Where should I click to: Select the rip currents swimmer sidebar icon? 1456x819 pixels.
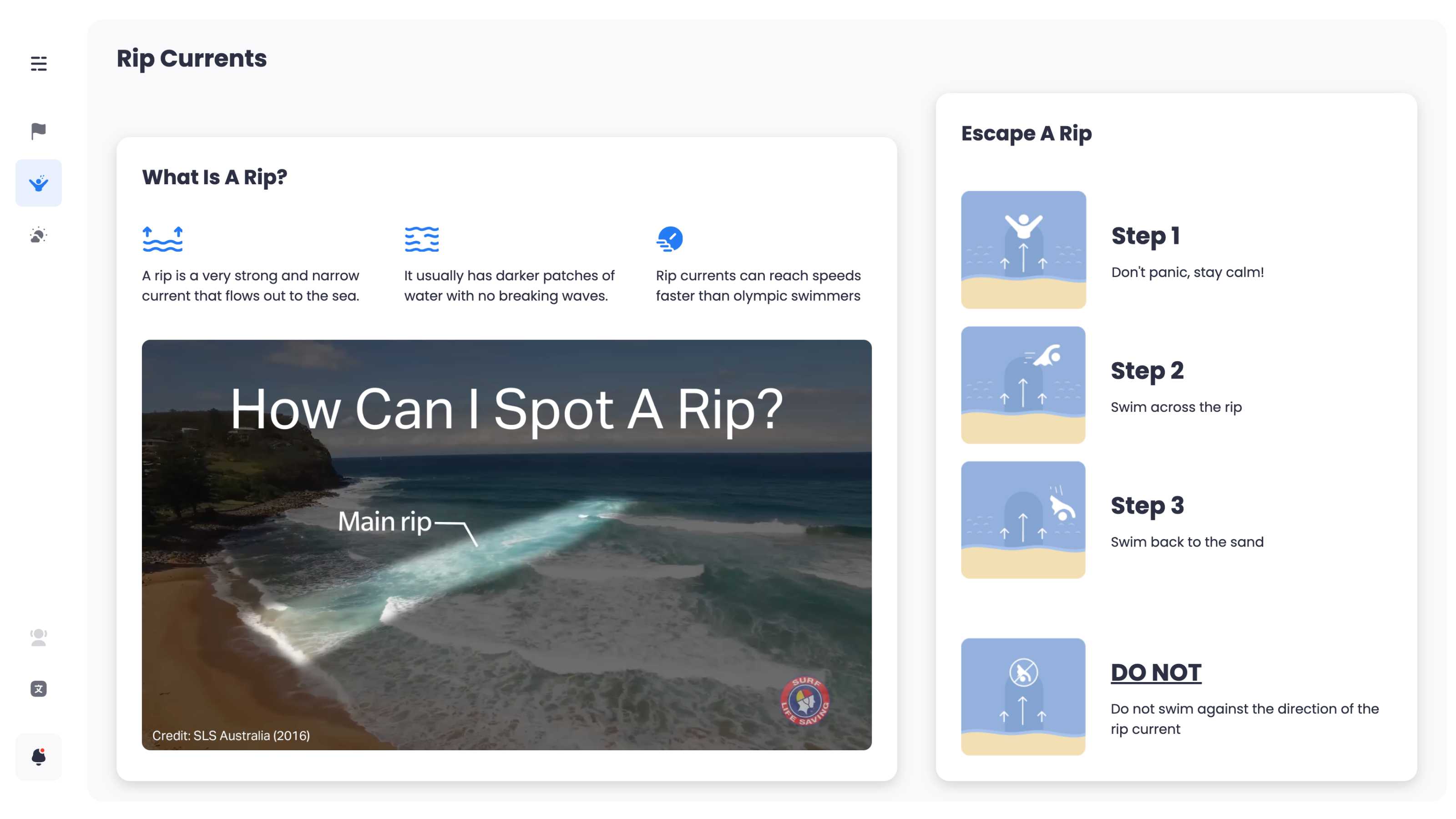(38, 183)
